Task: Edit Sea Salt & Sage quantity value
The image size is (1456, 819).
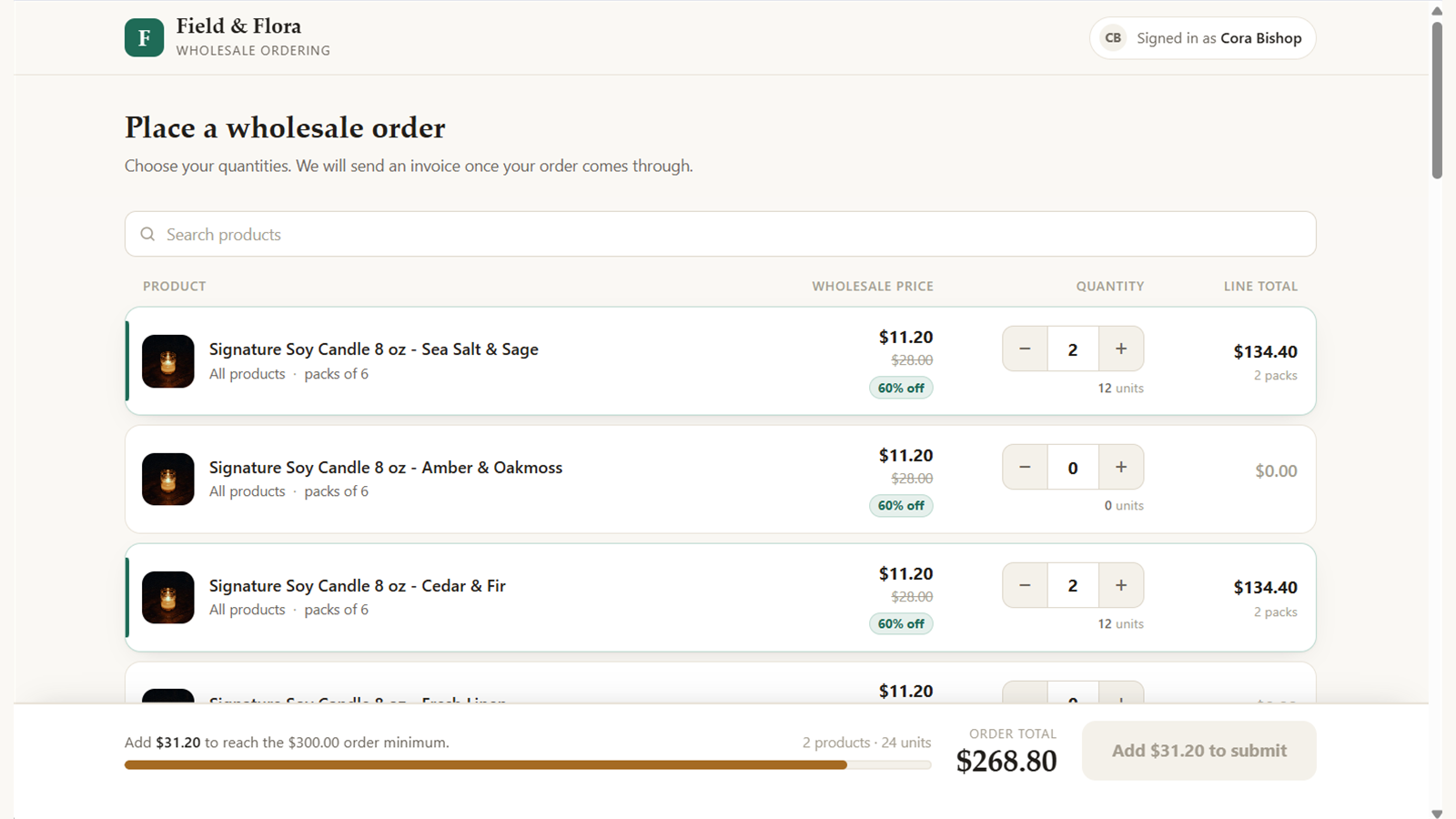Action: click(x=1073, y=349)
